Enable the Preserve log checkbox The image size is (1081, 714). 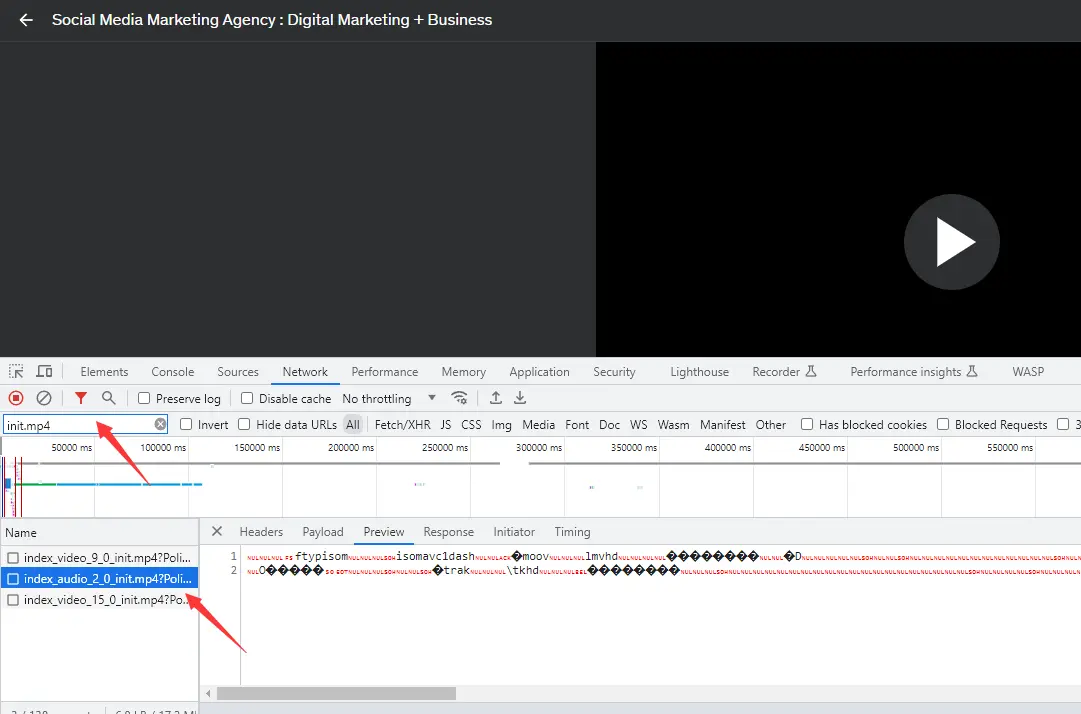(x=144, y=398)
